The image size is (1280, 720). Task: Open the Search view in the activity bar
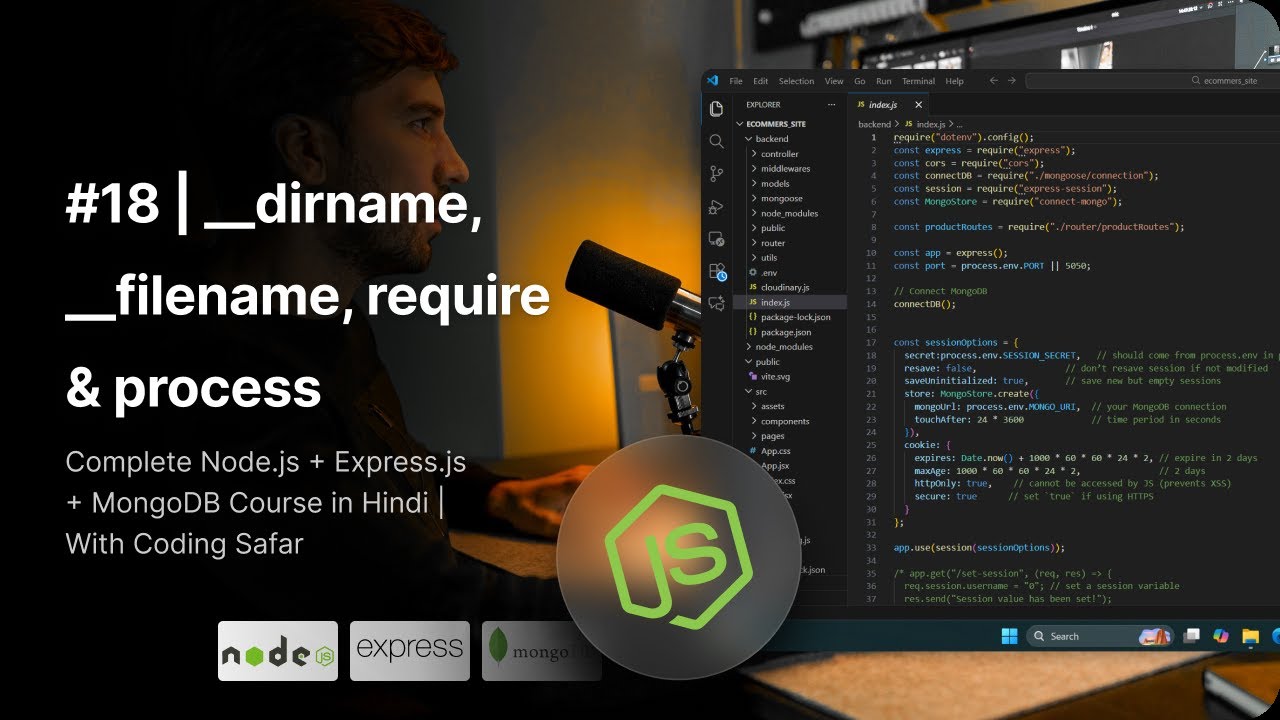[x=716, y=142]
